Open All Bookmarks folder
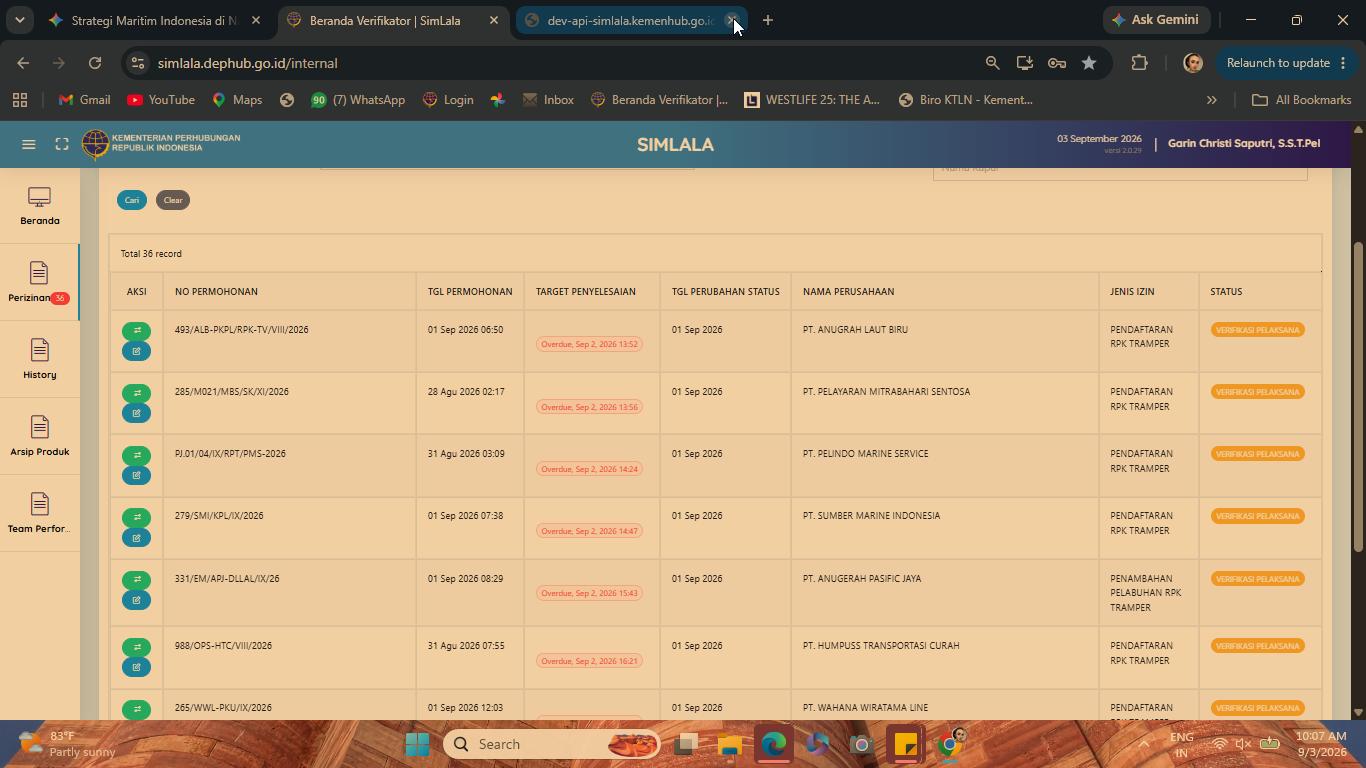 1301,100
